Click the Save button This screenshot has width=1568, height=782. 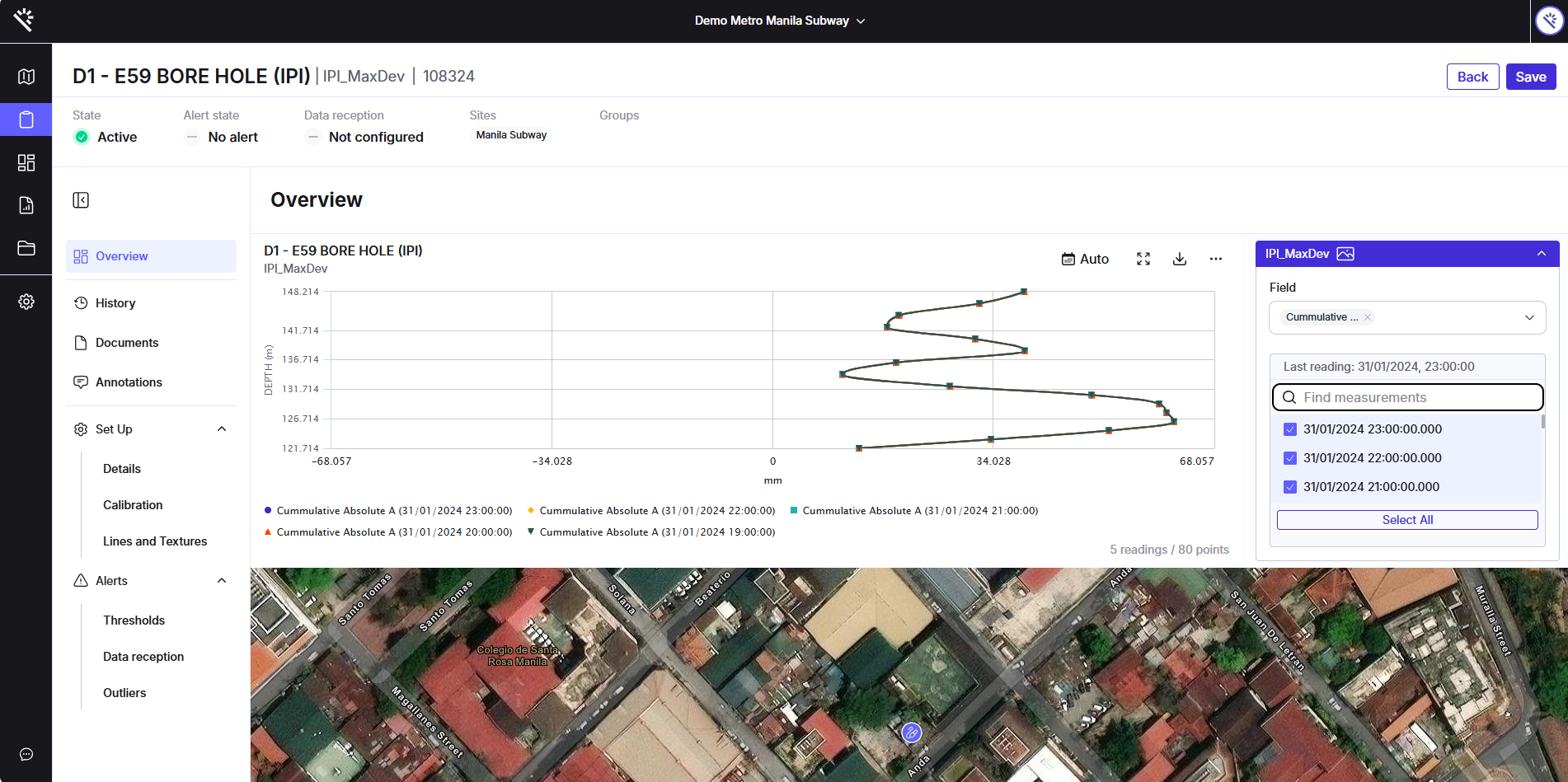point(1530,77)
